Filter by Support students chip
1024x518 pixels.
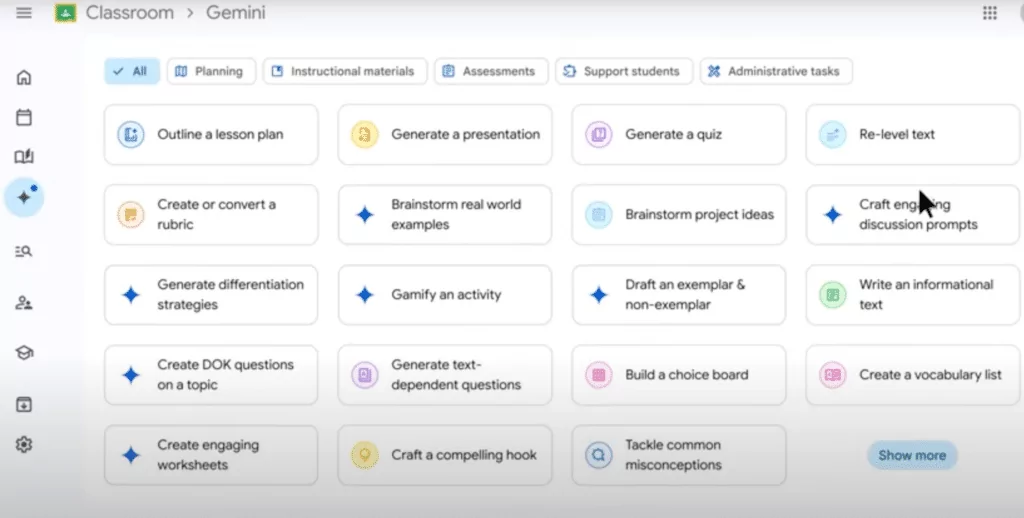pyautogui.click(x=624, y=71)
